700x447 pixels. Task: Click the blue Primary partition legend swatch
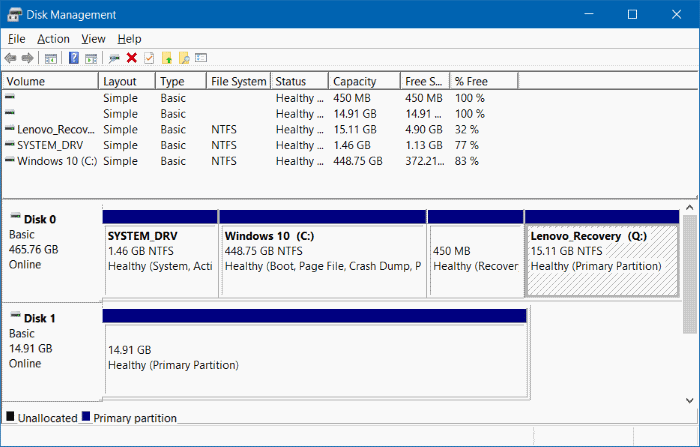pos(86,416)
